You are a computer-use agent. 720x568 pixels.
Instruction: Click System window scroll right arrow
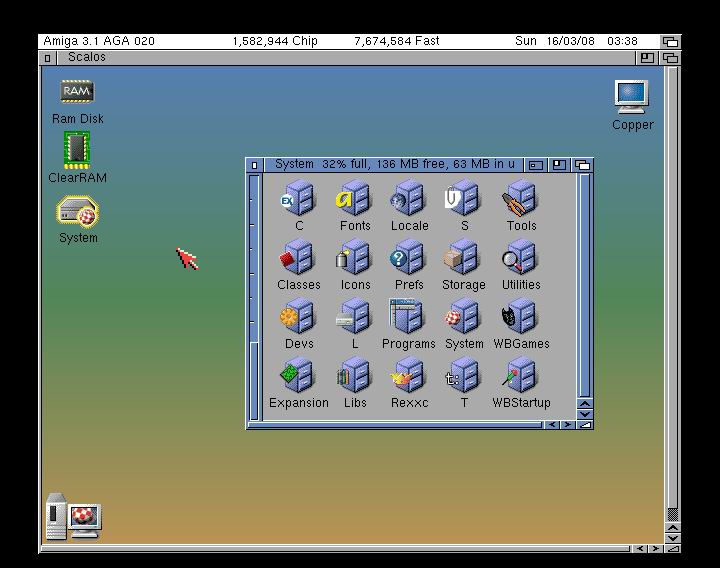tap(568, 425)
